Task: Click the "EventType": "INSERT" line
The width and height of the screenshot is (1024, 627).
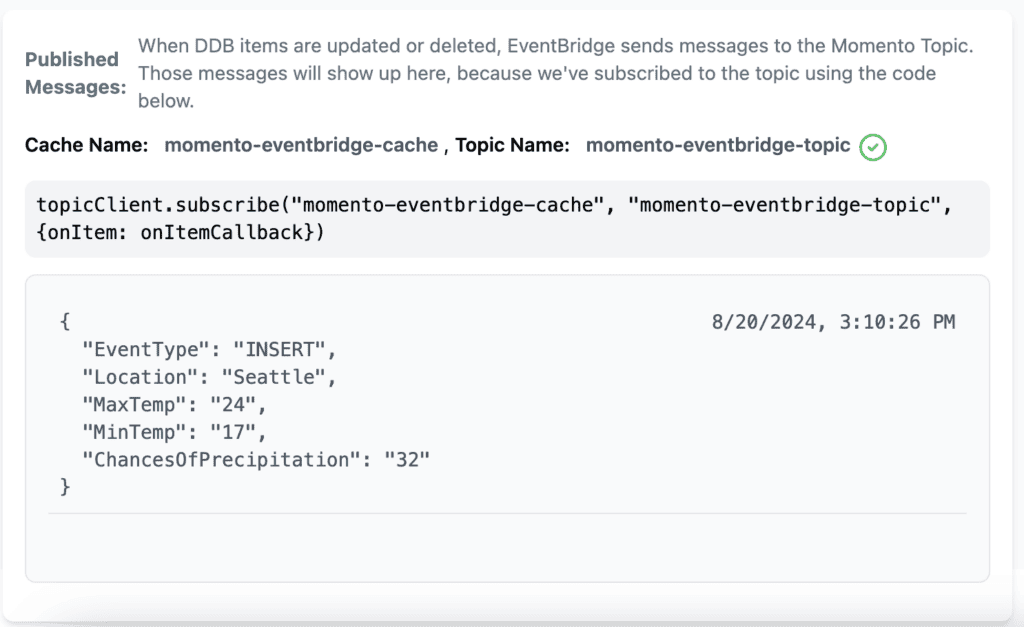Action: pyautogui.click(x=209, y=350)
